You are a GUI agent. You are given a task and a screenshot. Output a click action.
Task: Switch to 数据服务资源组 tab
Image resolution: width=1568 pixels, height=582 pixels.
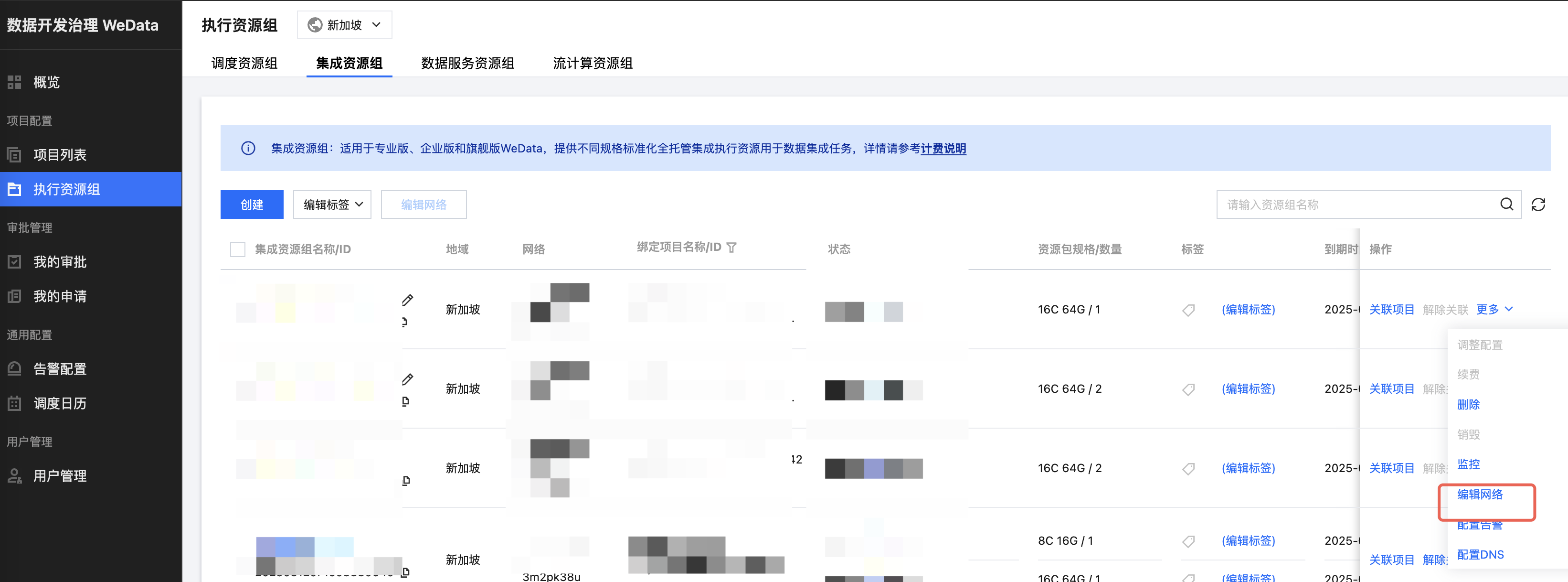click(x=467, y=64)
